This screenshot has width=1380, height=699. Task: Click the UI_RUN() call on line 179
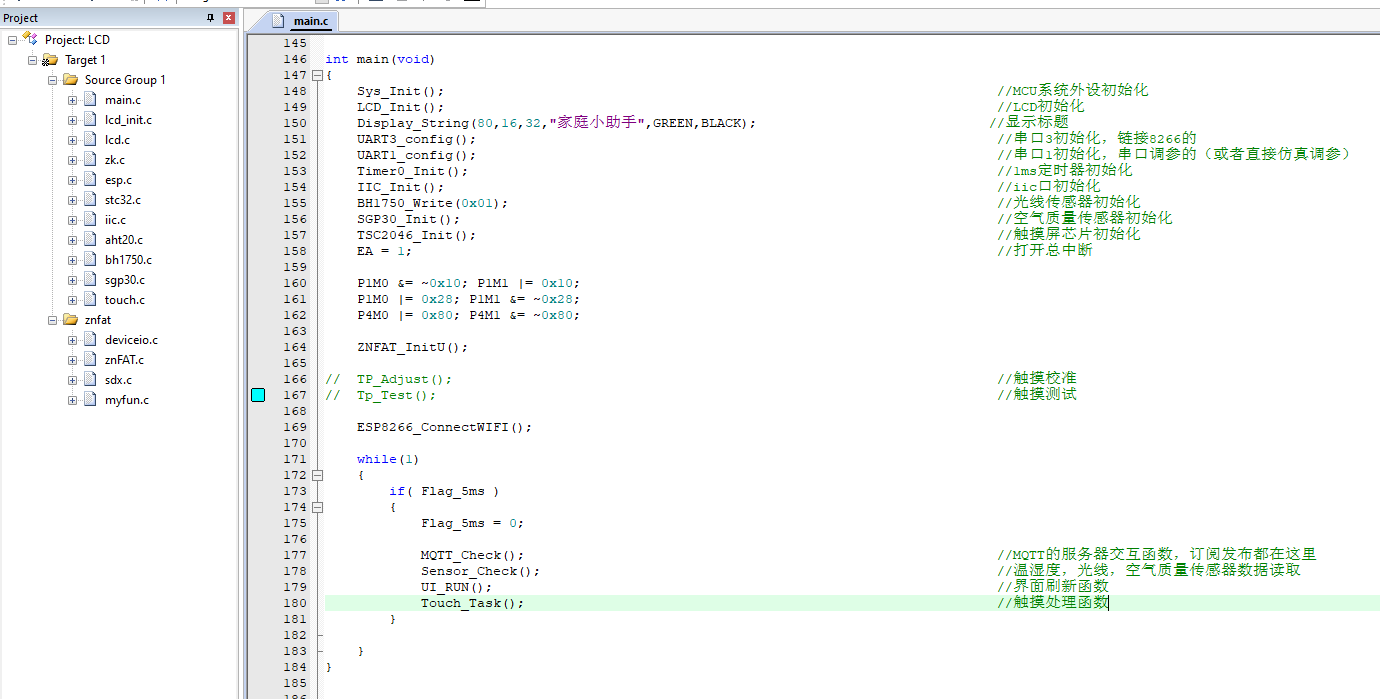click(x=456, y=587)
